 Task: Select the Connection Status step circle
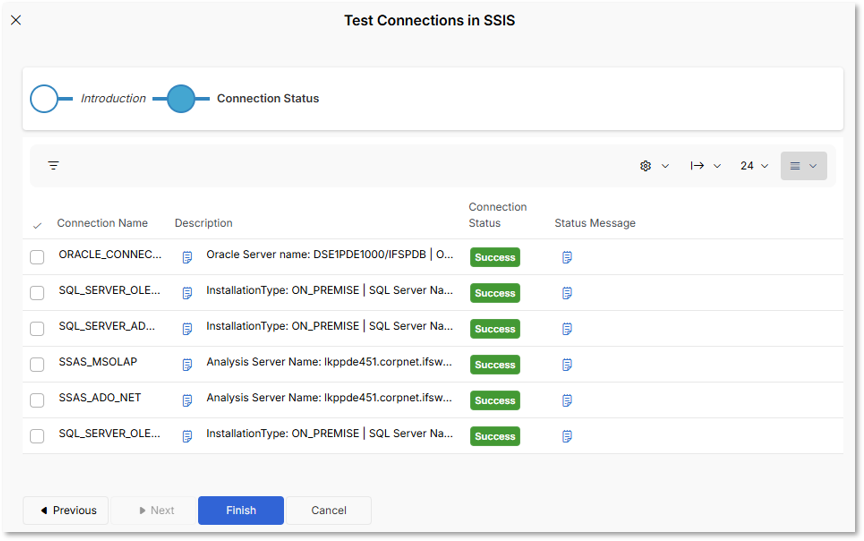(181, 99)
